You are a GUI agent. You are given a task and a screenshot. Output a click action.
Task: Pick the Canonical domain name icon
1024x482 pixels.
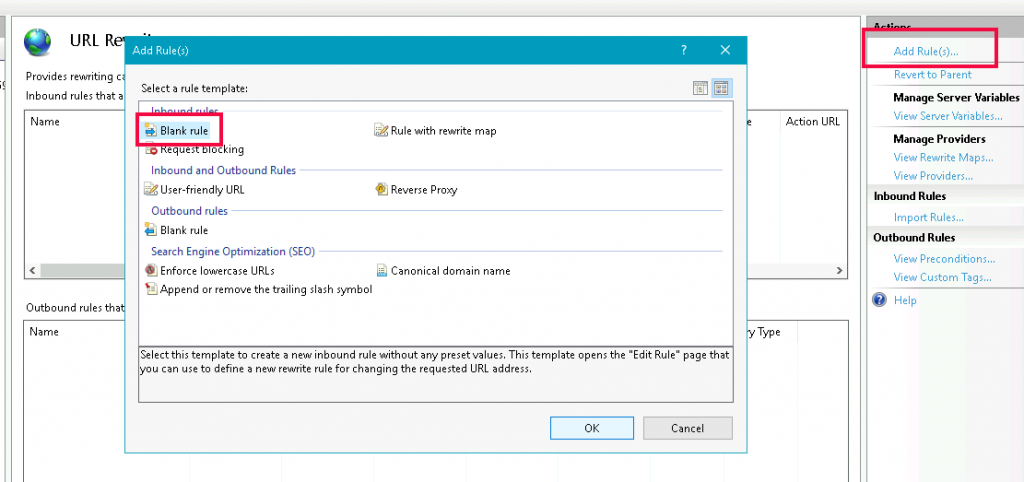pos(381,270)
